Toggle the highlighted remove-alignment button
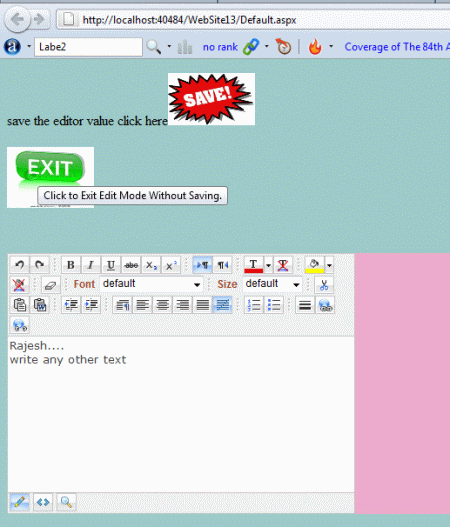Screen dimensions: 450x527 [x=222, y=305]
